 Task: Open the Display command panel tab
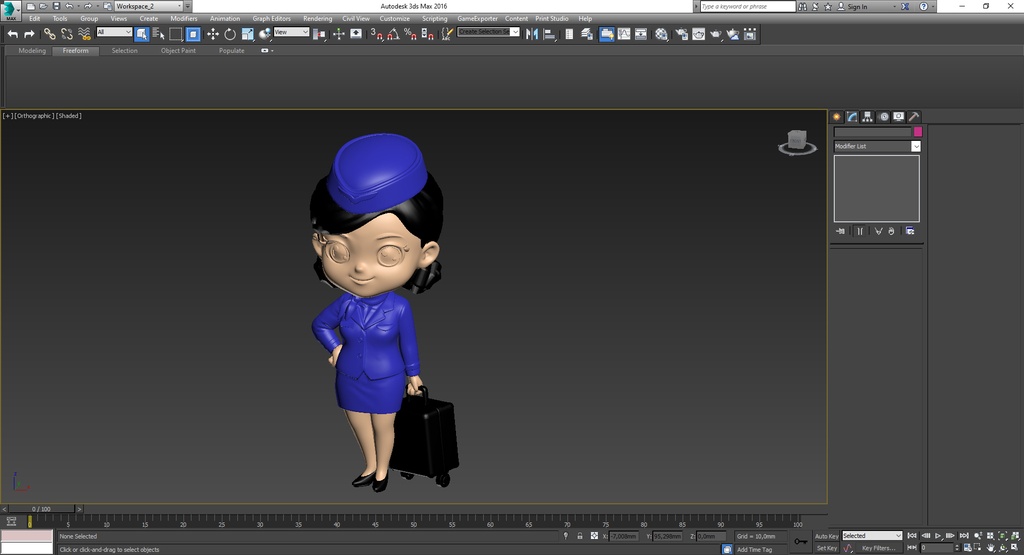coord(899,117)
